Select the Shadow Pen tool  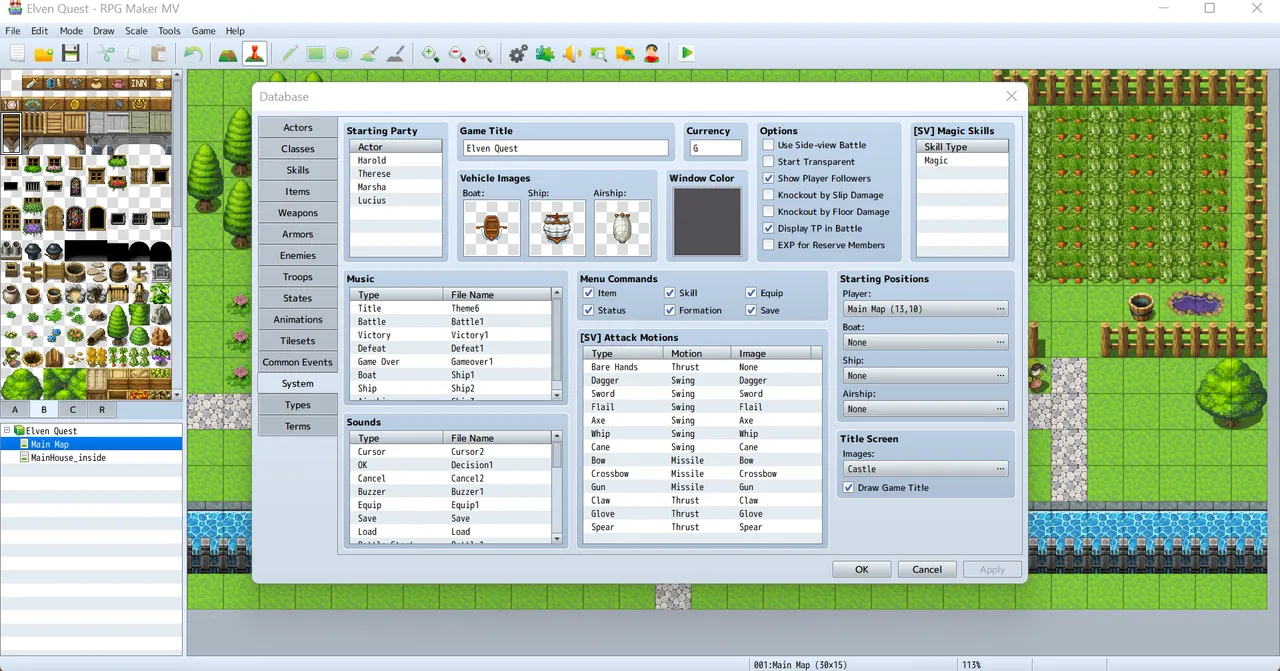(396, 54)
